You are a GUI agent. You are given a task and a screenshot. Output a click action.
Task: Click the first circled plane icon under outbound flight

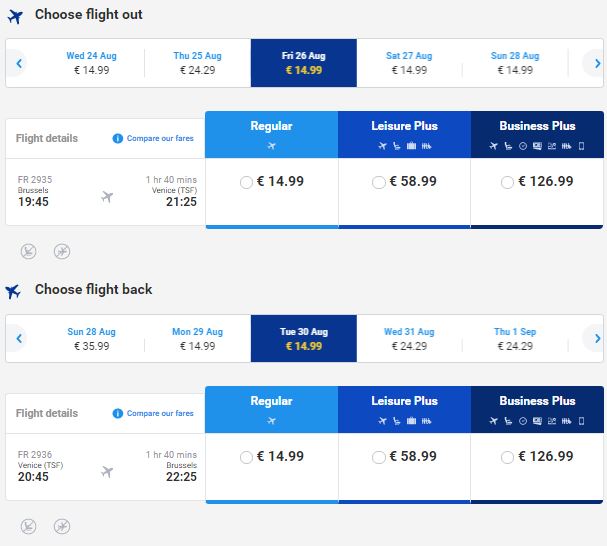click(29, 251)
